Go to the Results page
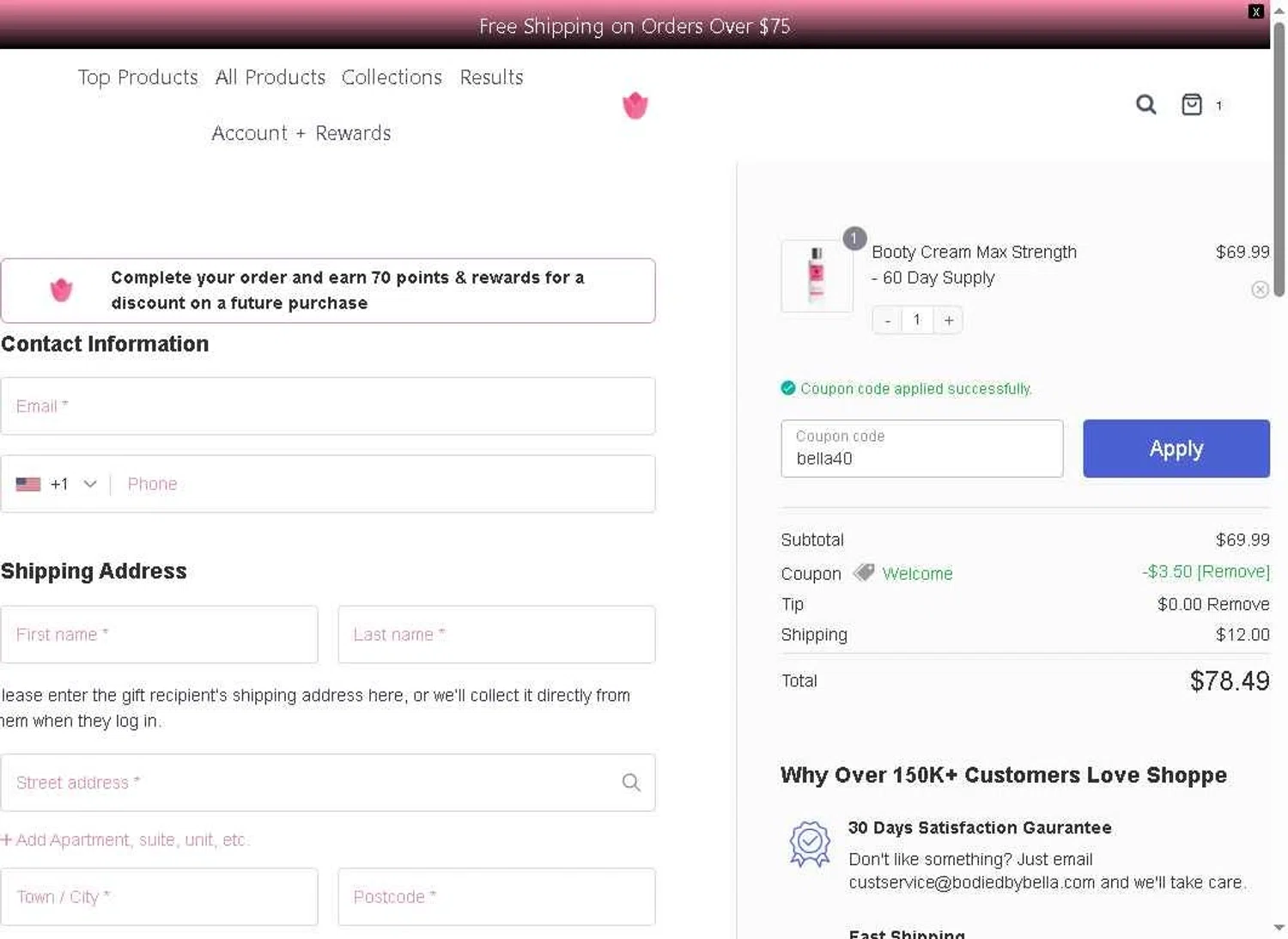 491,77
